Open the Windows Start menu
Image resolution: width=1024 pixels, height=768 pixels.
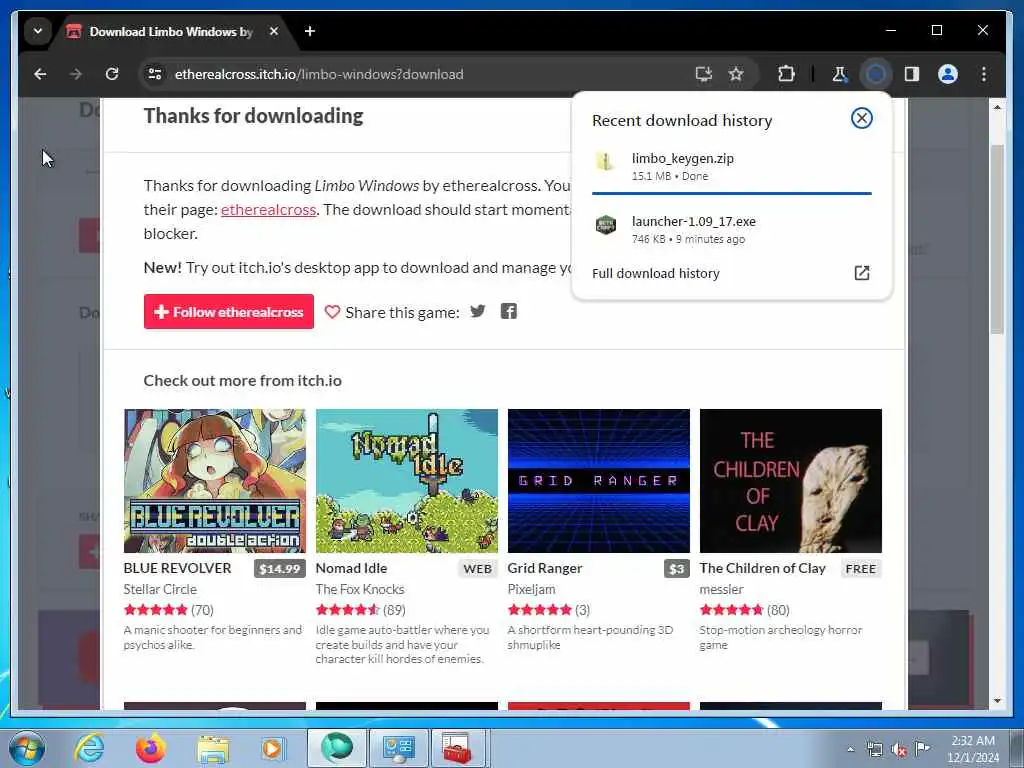(x=27, y=748)
